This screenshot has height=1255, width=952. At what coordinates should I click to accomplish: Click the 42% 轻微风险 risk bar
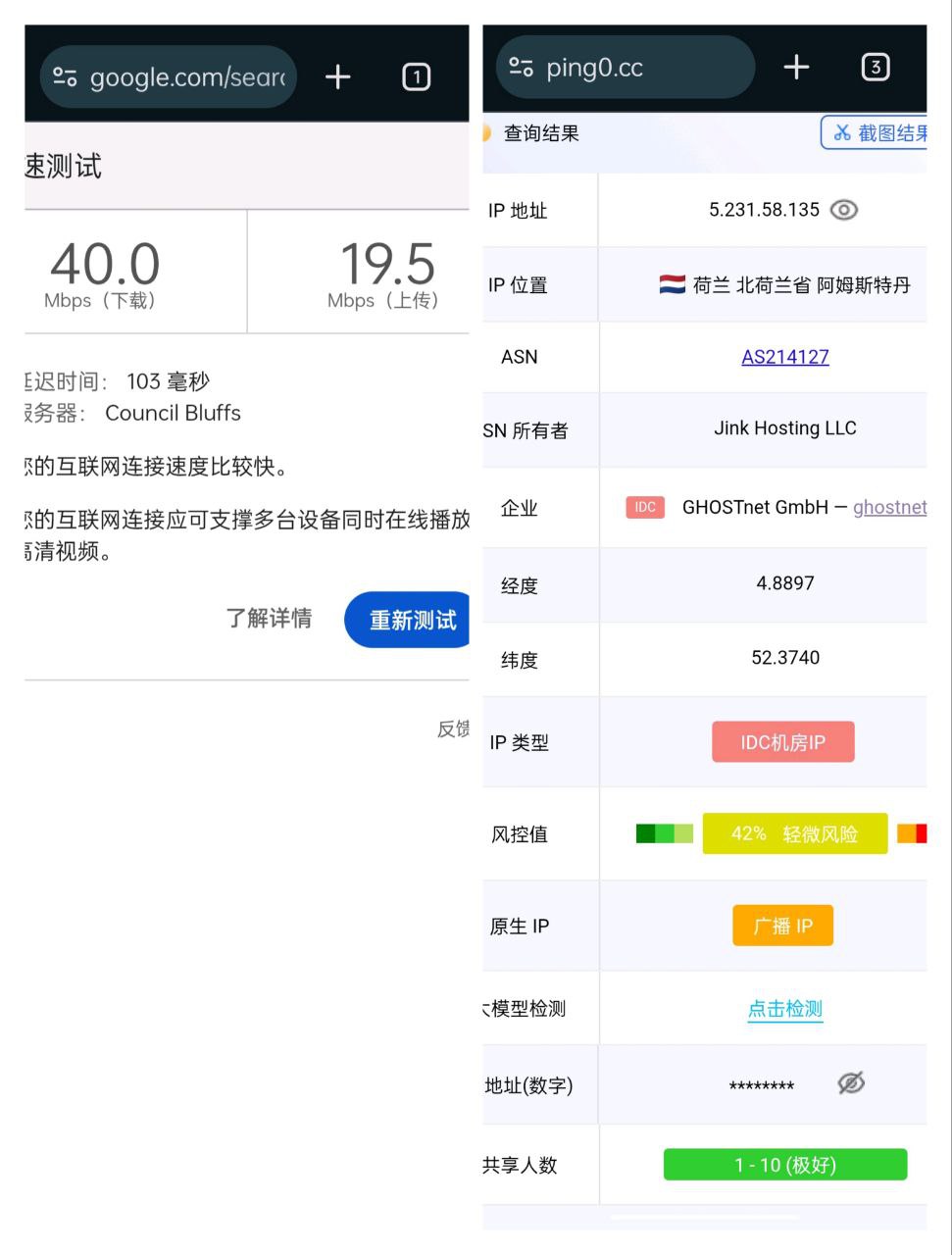pyautogui.click(x=795, y=833)
